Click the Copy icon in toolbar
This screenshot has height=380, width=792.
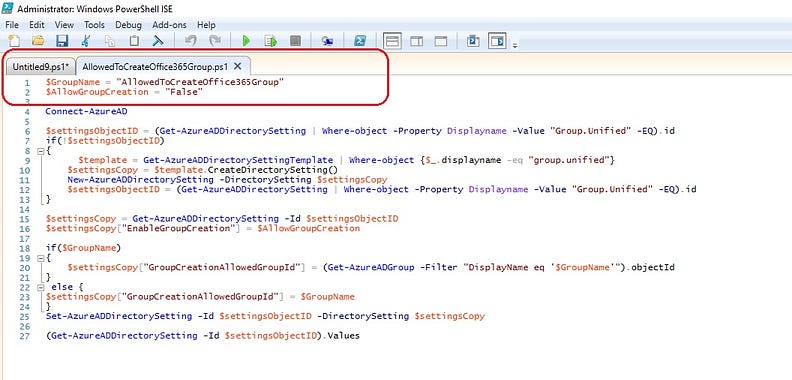click(110, 41)
